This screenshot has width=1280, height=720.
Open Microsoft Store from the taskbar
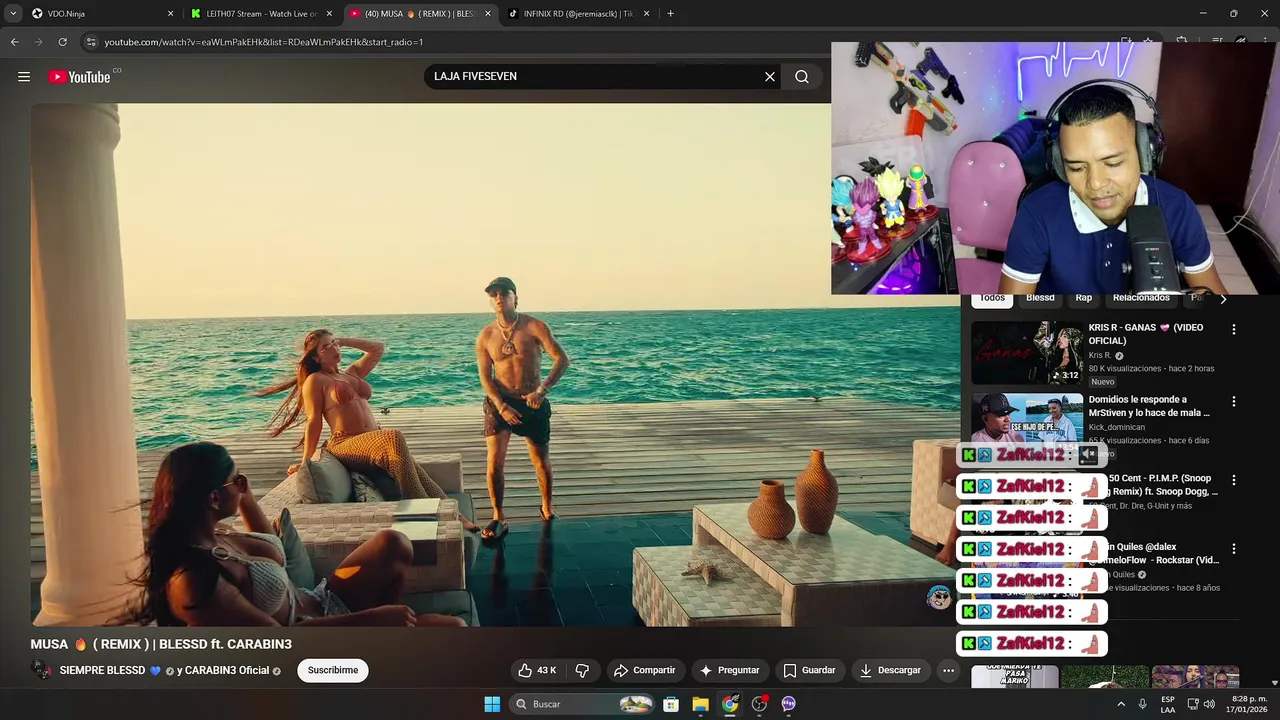pos(671,704)
